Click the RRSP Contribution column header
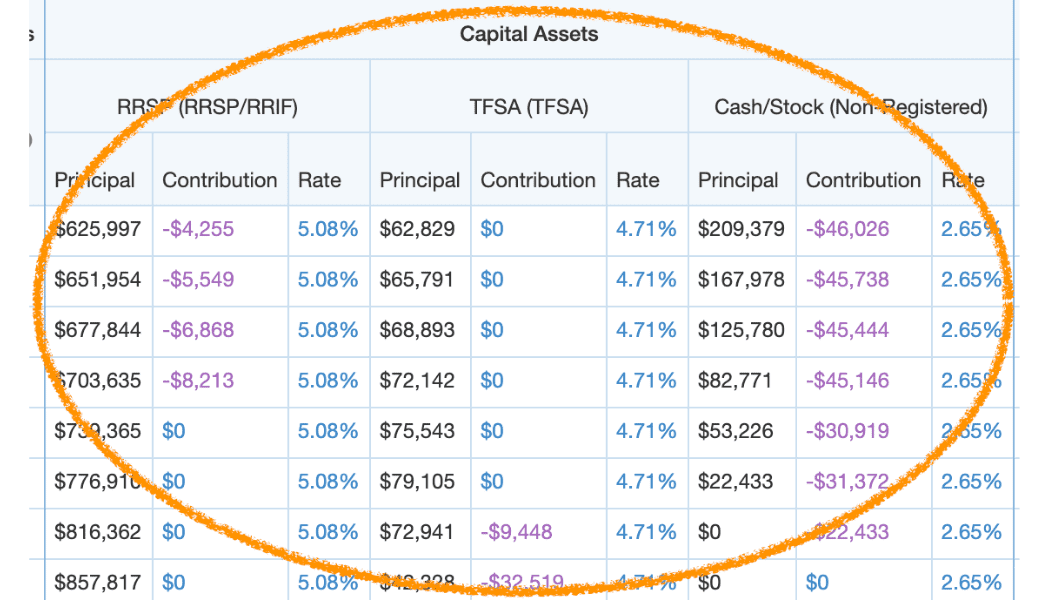Screen dimensions: 1050x600 (220, 180)
